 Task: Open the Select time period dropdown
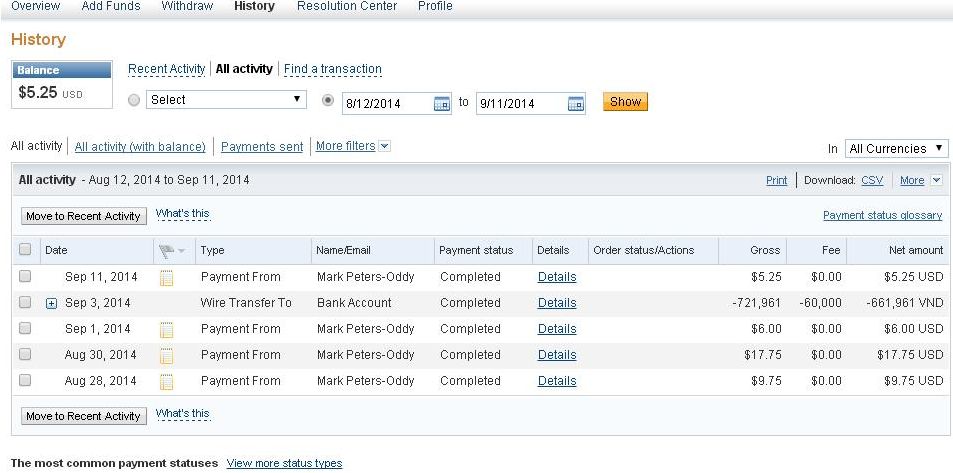click(x=225, y=100)
